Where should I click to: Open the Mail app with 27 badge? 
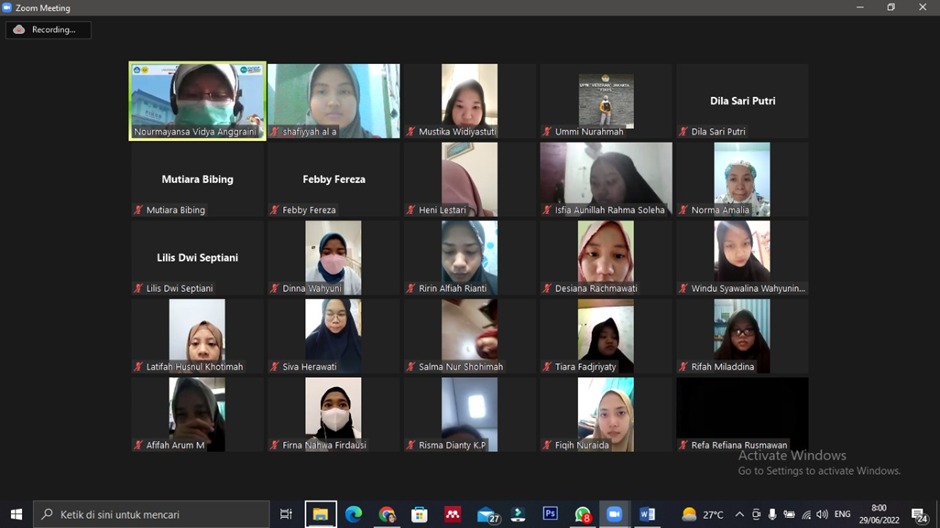coord(487,514)
